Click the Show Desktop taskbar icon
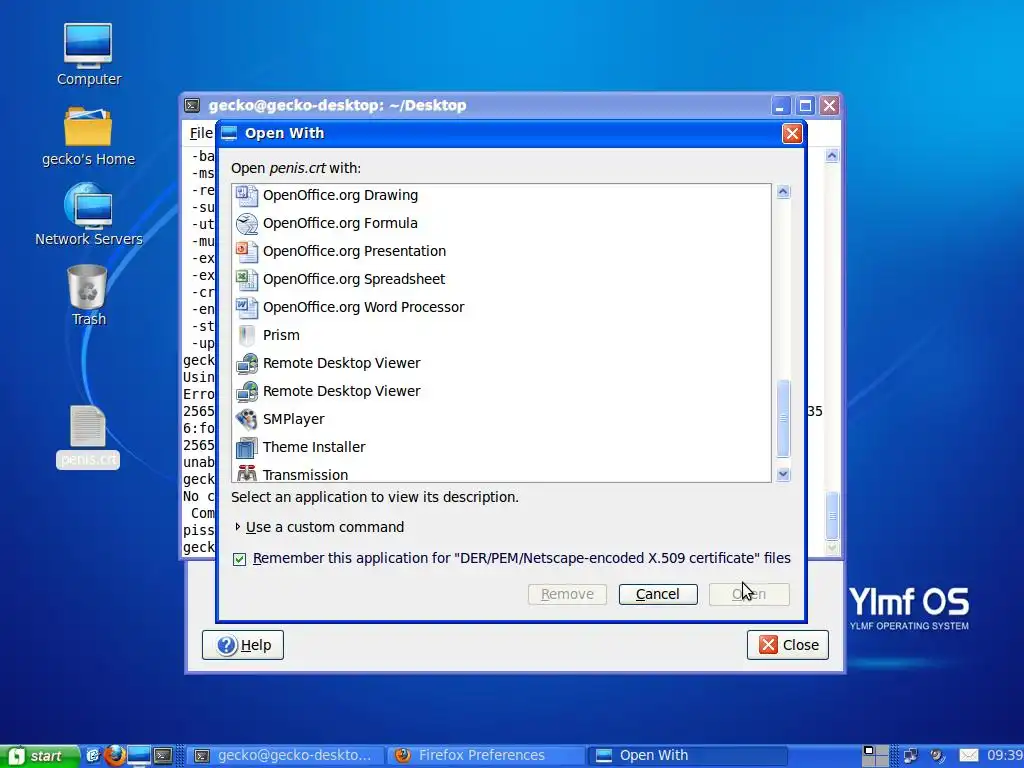Screen dimensions: 1024x768 click(138, 756)
